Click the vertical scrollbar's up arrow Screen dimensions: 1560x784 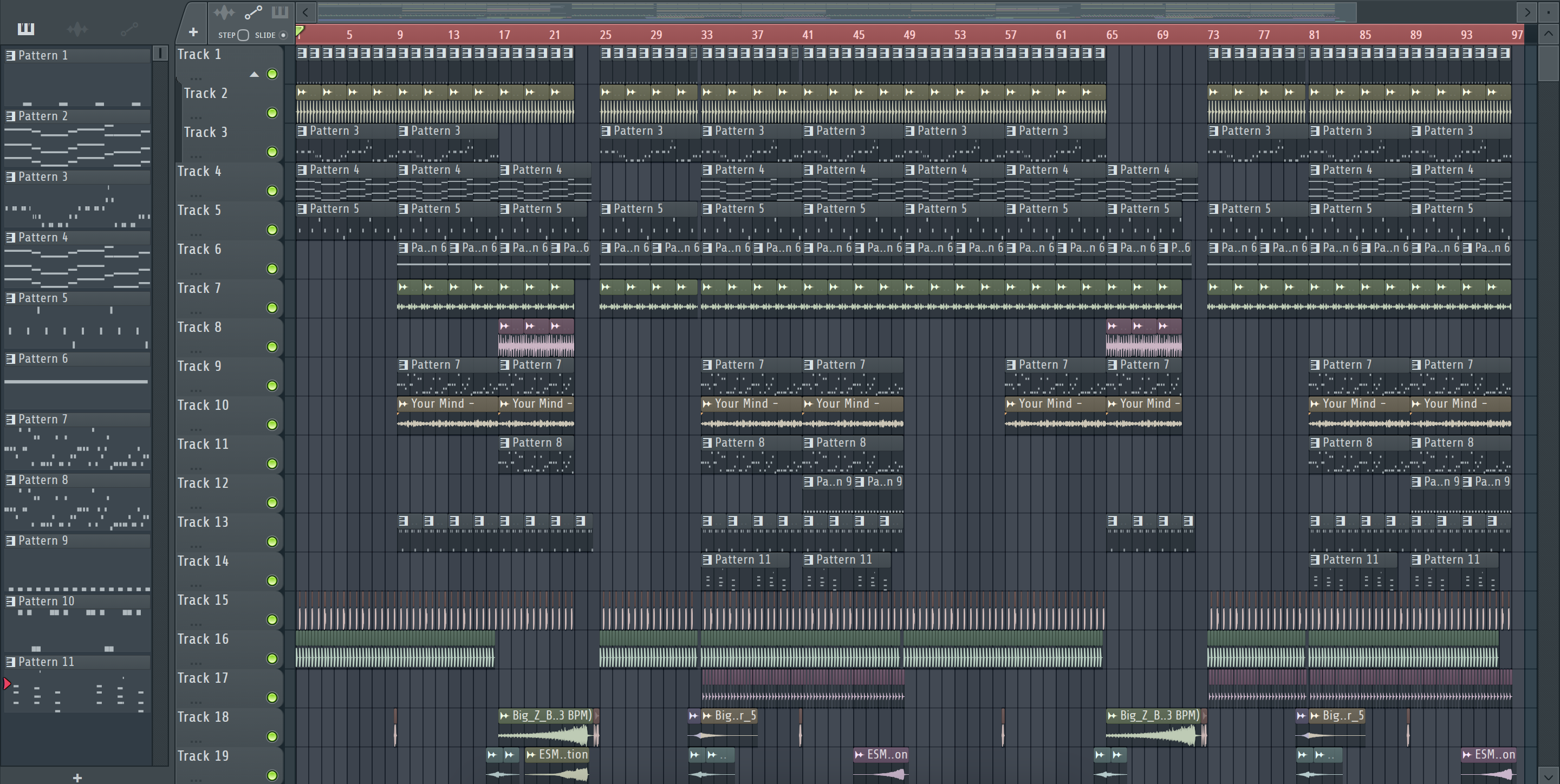click(x=1549, y=34)
